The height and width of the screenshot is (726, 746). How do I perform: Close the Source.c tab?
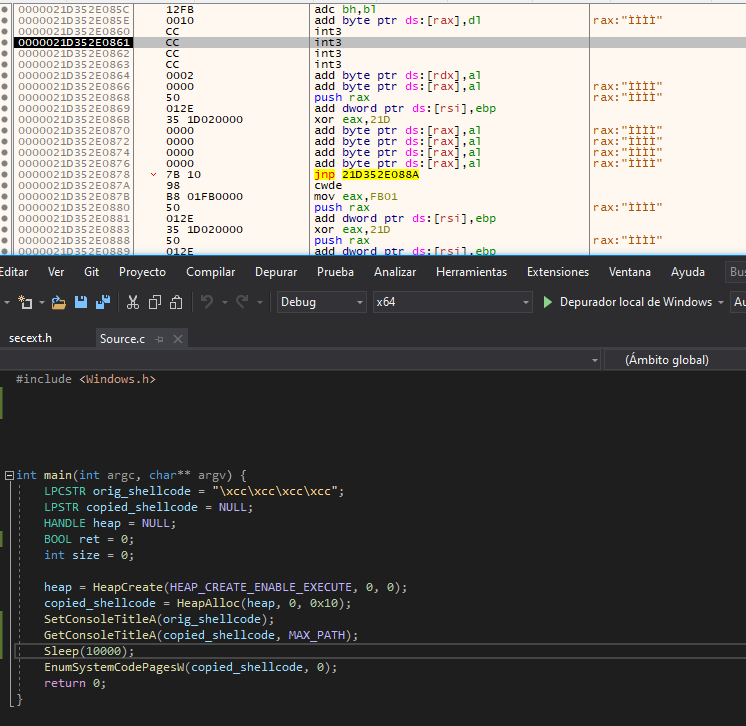click(178, 339)
